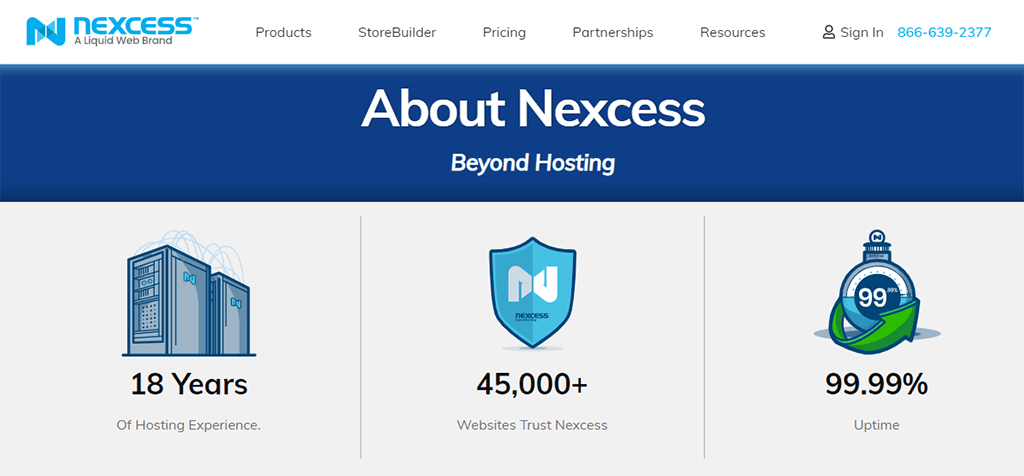Call the 866-639-2377 phone link
This screenshot has width=1024, height=476.
click(944, 32)
